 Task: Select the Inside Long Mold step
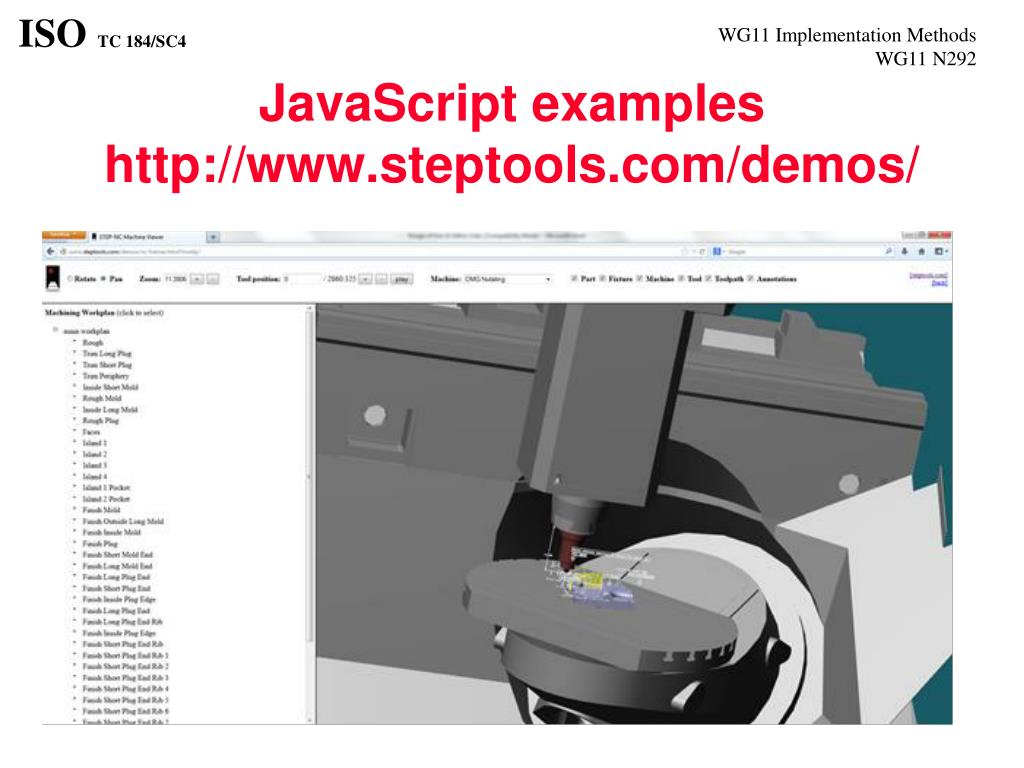(110, 409)
